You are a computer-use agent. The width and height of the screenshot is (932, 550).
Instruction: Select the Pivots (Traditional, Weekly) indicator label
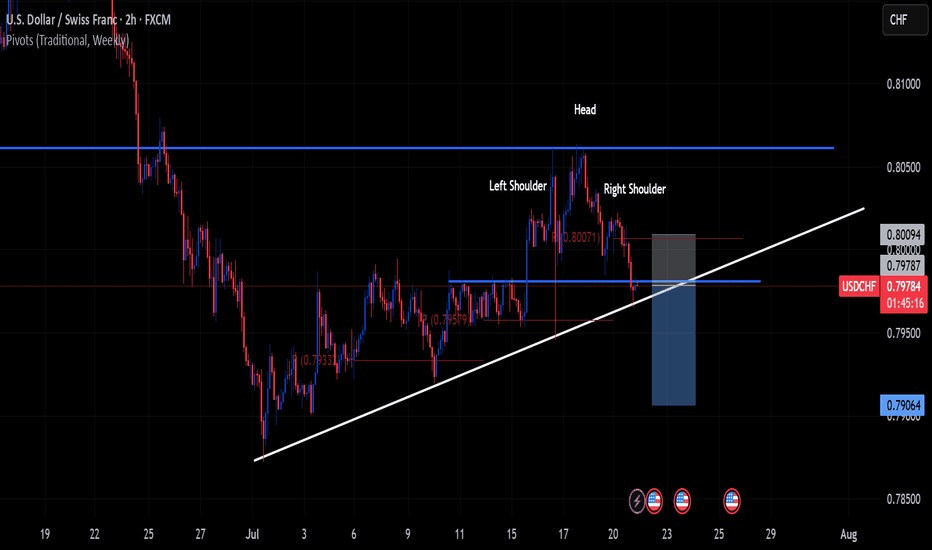click(x=67, y=40)
